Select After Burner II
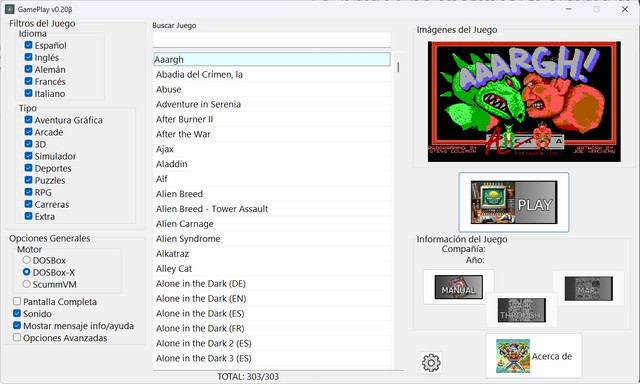 click(x=272, y=119)
